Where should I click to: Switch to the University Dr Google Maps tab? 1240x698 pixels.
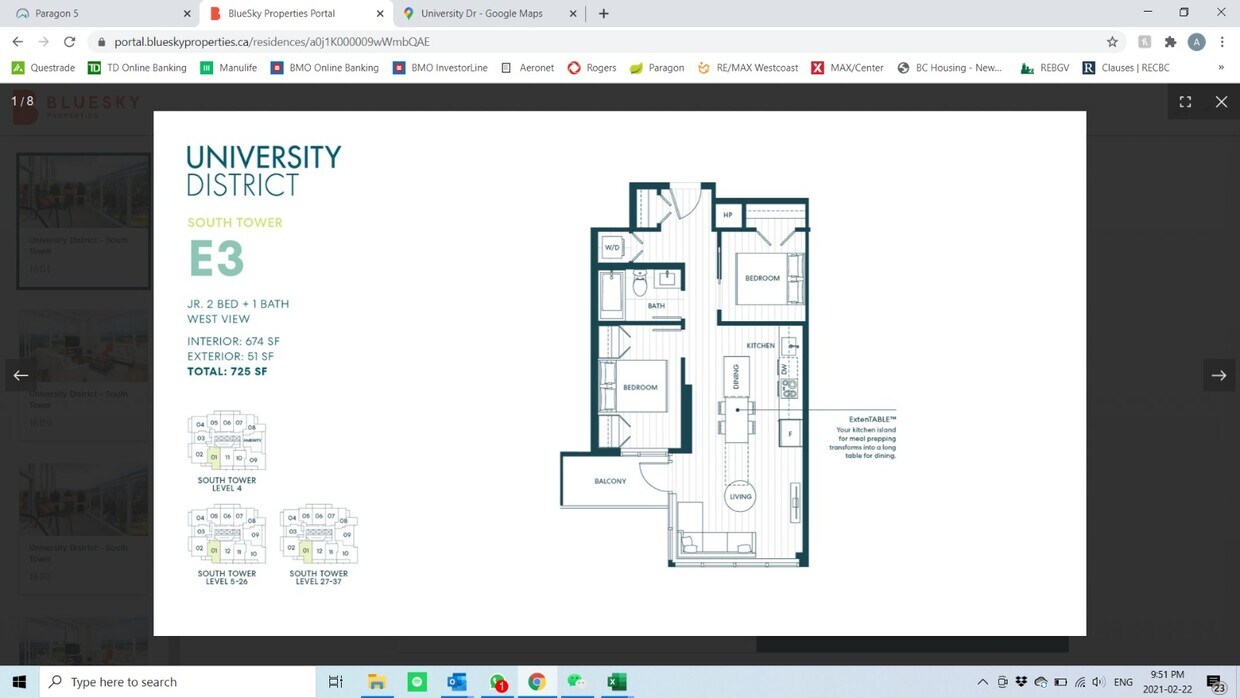pyautogui.click(x=482, y=14)
